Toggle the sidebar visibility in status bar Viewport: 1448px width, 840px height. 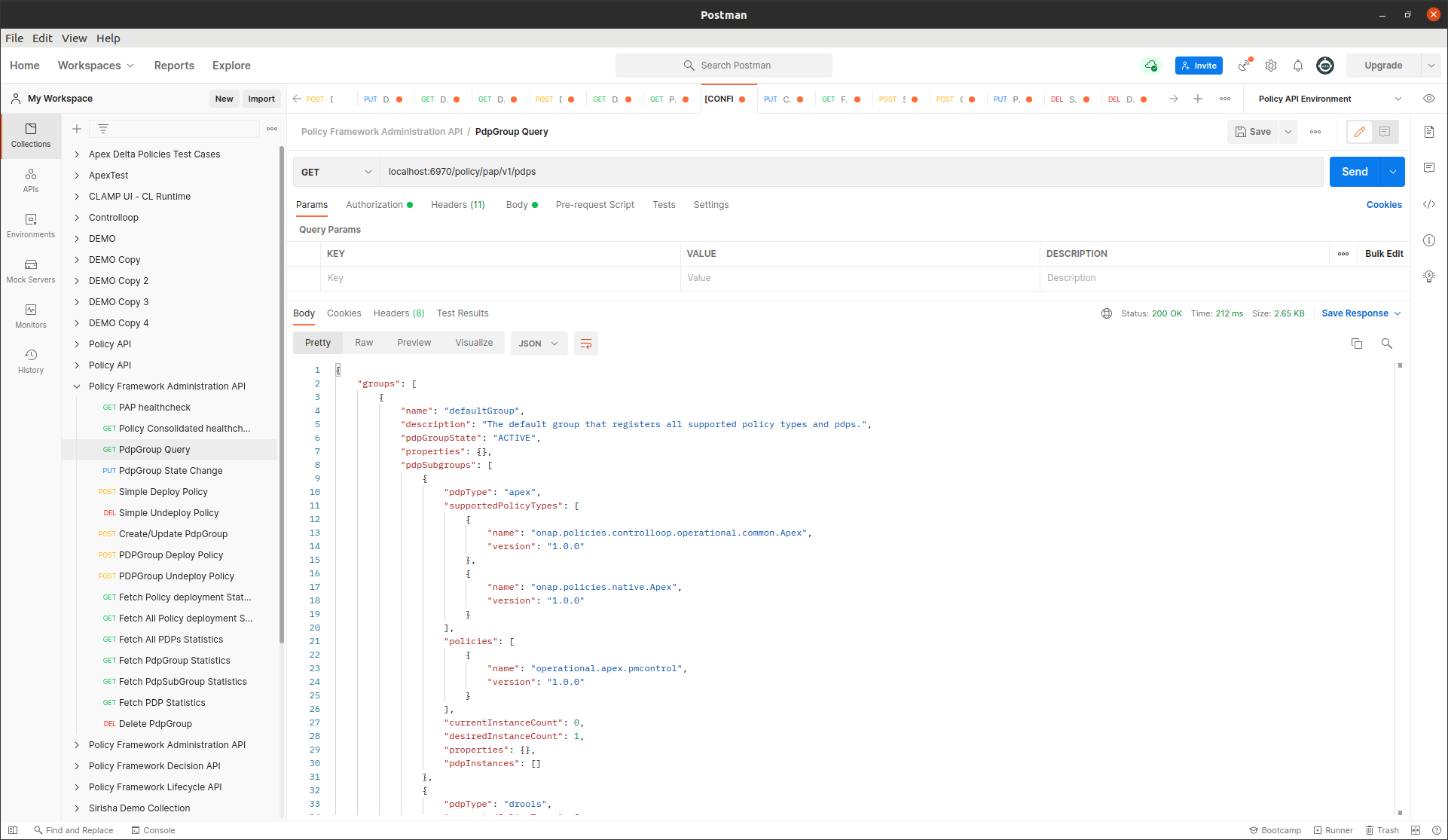[13, 830]
